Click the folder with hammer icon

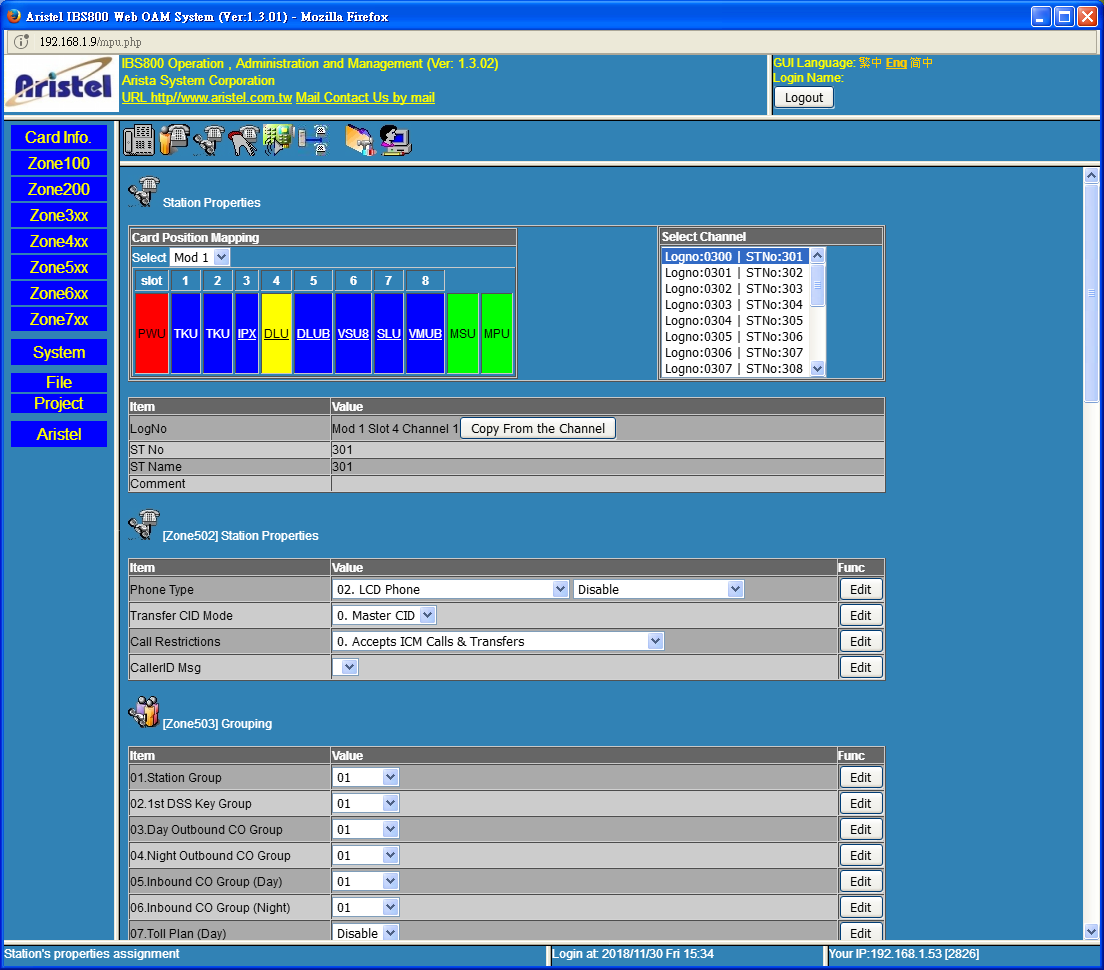point(360,139)
